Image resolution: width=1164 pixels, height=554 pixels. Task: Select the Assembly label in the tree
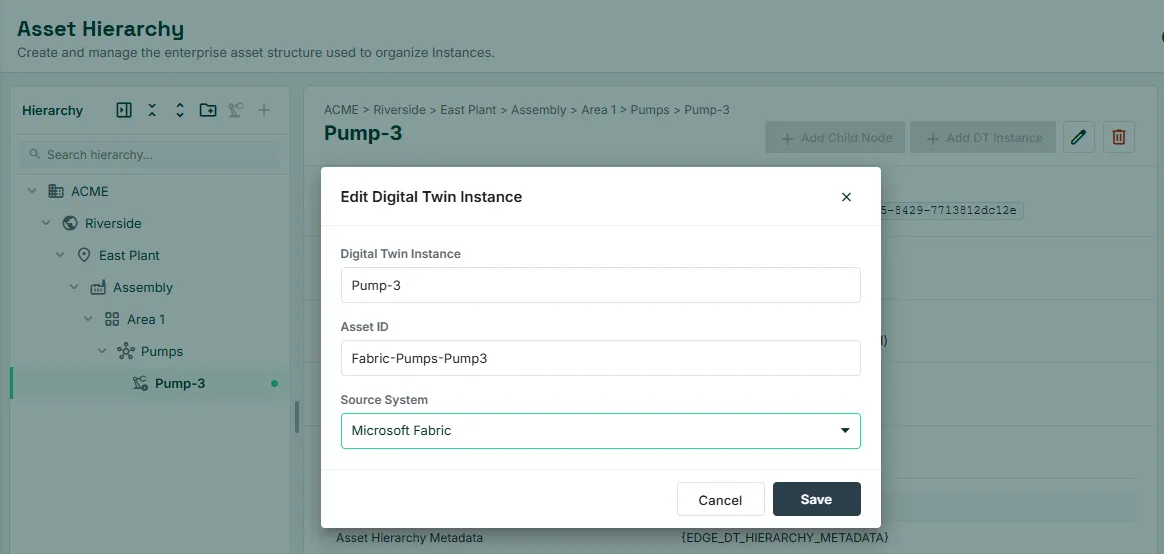tap(143, 287)
